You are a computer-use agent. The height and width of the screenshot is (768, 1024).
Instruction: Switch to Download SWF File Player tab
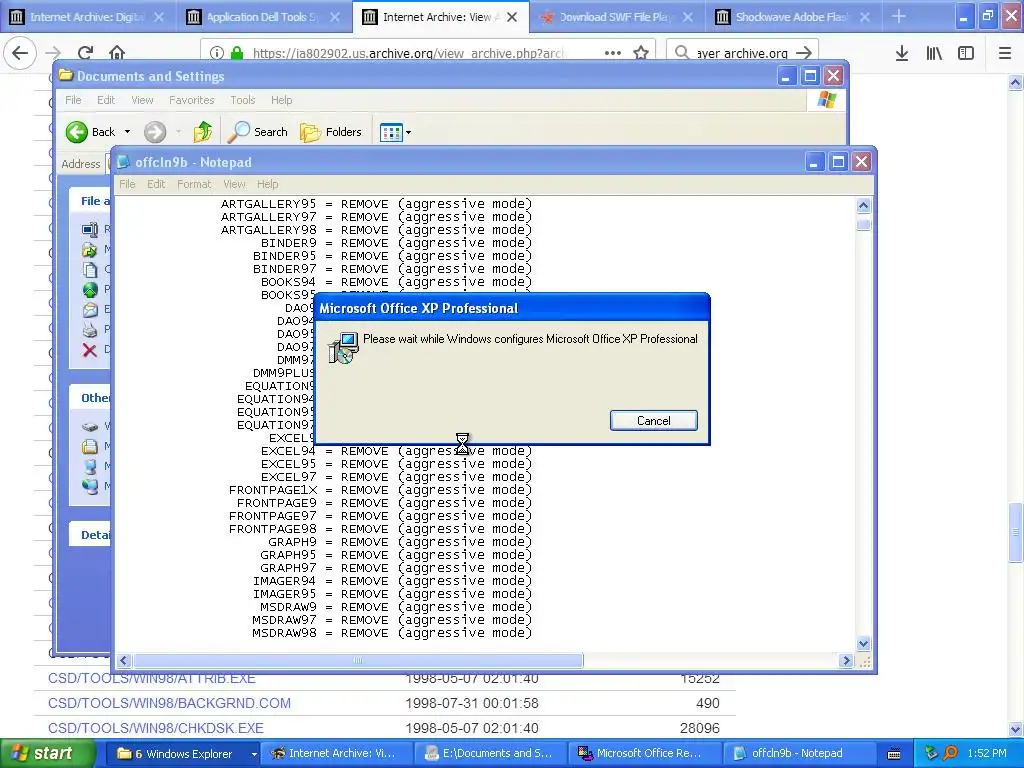[x=614, y=17]
